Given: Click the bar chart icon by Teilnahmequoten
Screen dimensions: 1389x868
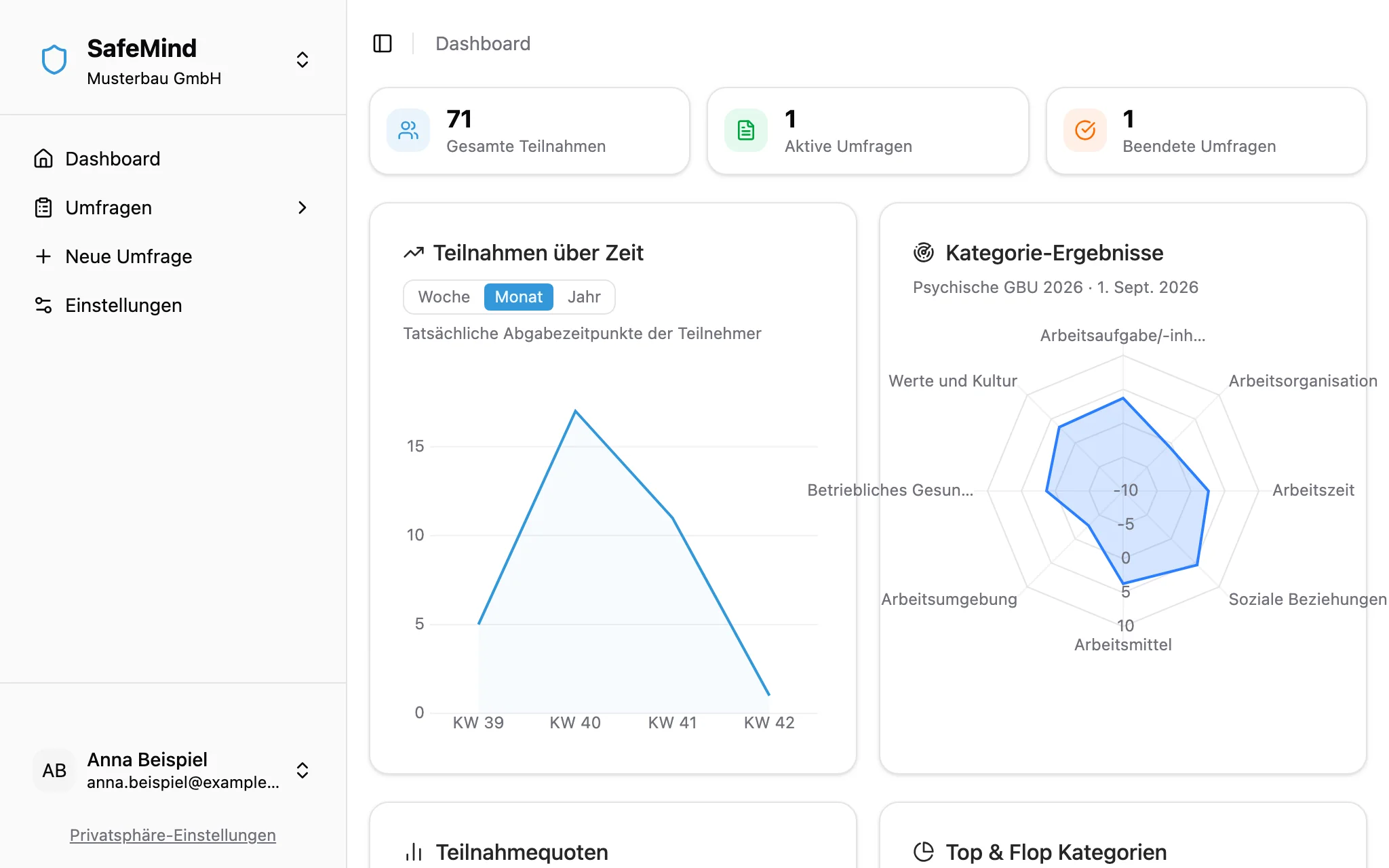Looking at the screenshot, I should [x=414, y=852].
